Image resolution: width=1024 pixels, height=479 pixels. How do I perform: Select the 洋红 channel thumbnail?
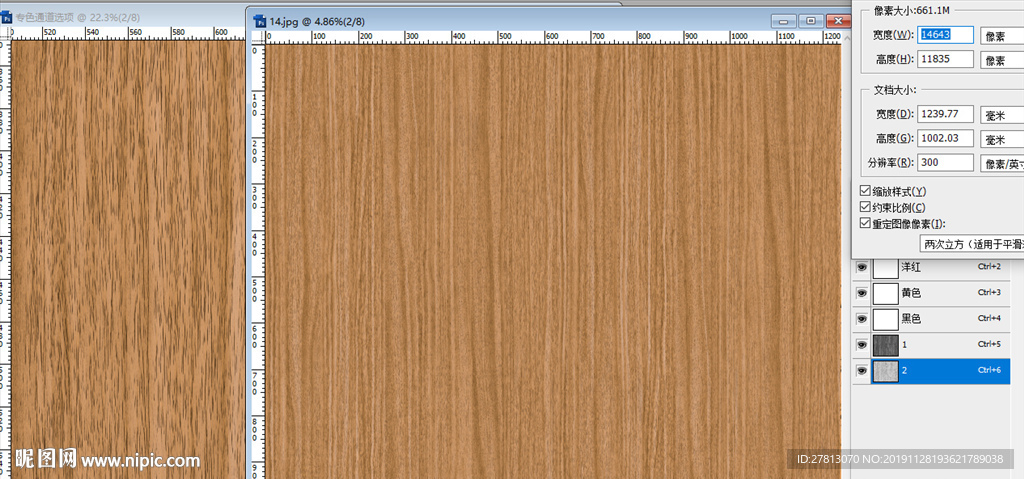pos(886,267)
